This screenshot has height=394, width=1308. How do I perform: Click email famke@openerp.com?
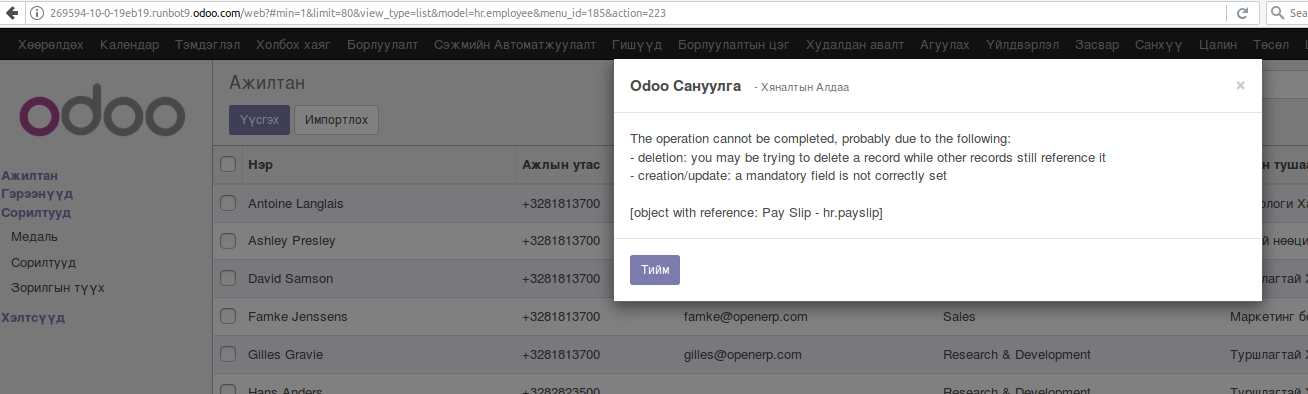point(746,317)
